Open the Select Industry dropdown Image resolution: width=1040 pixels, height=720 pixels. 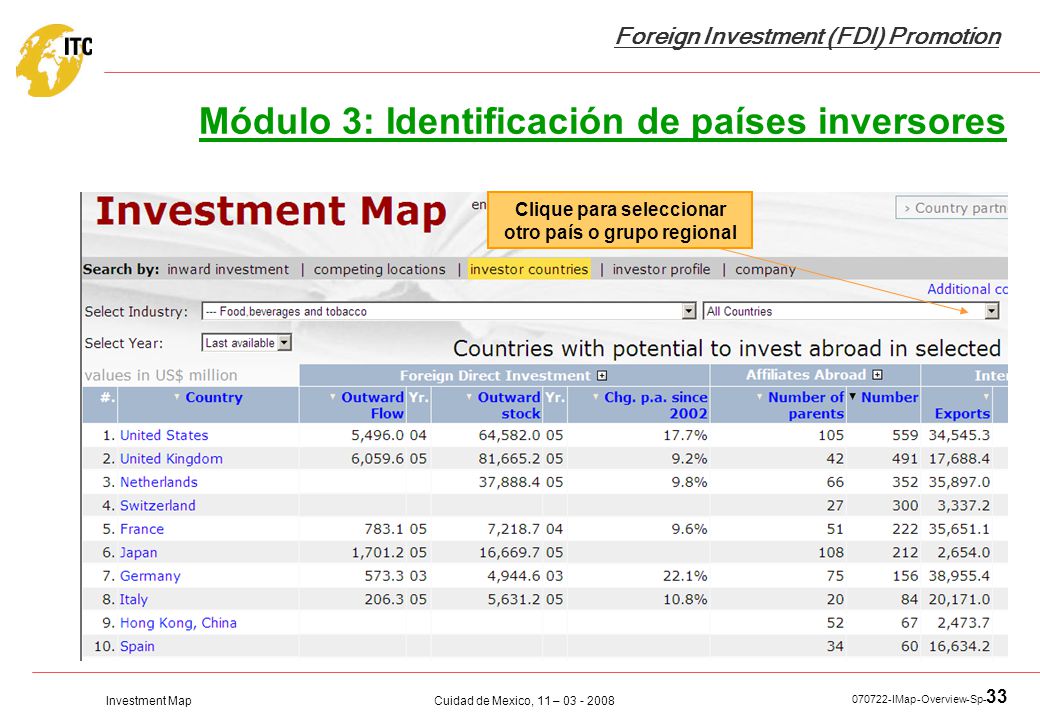pos(448,311)
